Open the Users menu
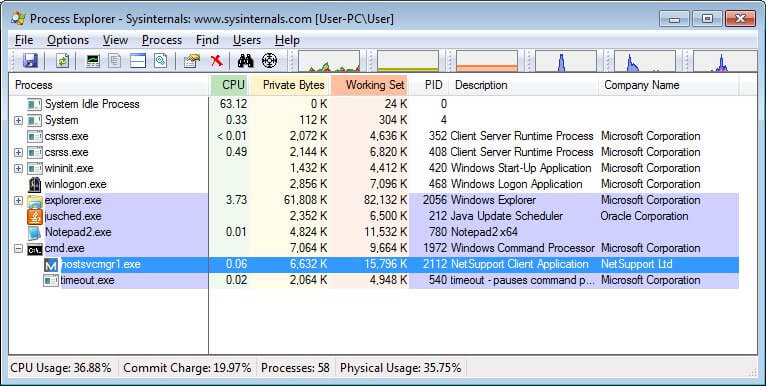The height and width of the screenshot is (386, 766). 247,40
